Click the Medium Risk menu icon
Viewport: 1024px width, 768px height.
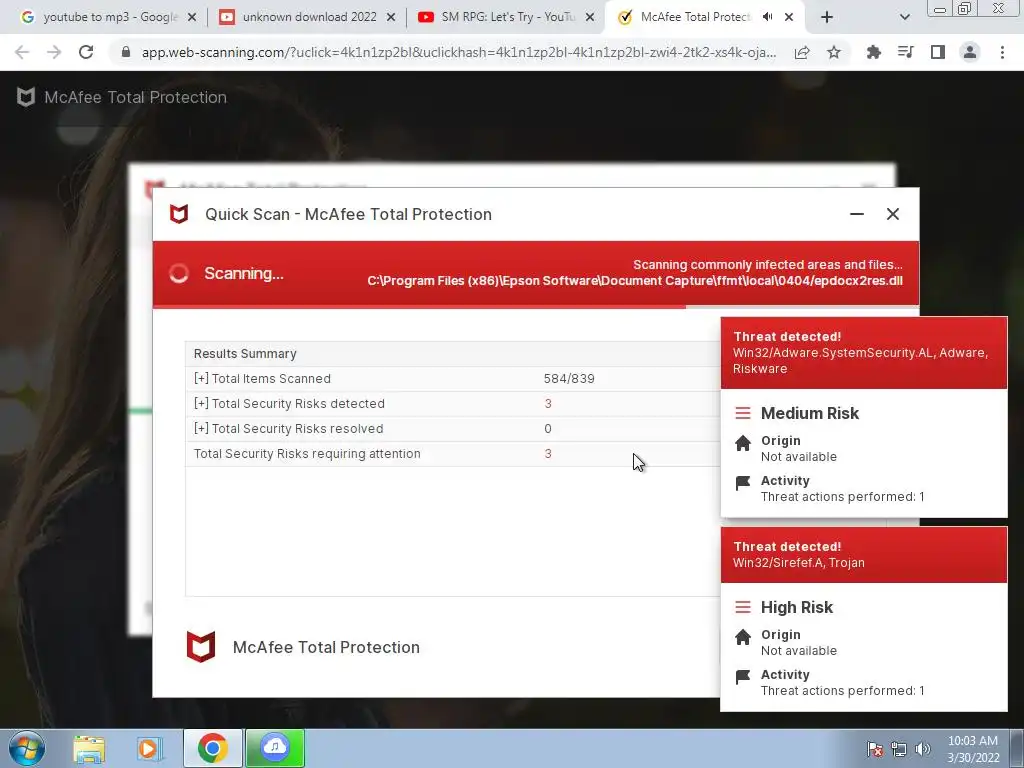coord(743,413)
